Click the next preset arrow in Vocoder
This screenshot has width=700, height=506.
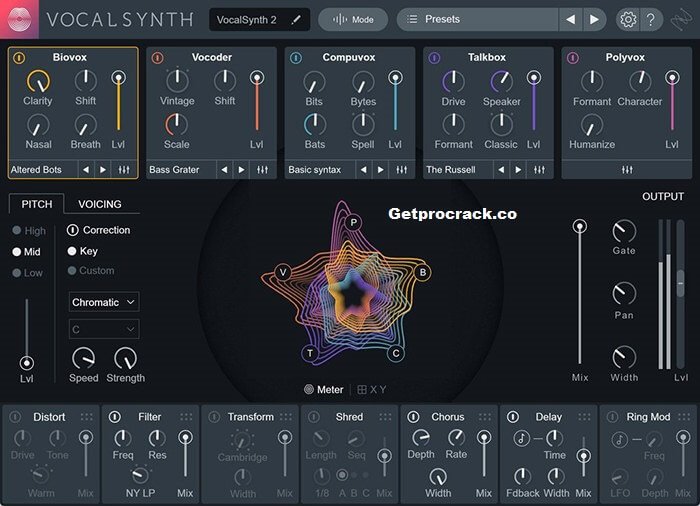tap(243, 170)
